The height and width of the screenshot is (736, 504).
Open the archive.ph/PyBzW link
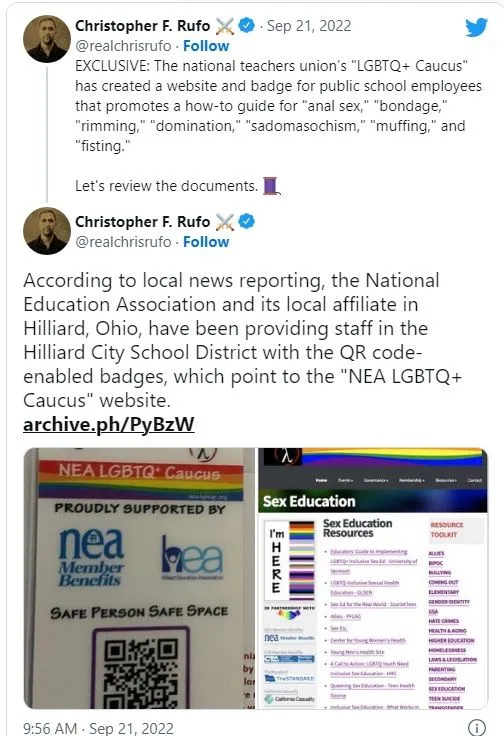pyautogui.click(x=108, y=424)
